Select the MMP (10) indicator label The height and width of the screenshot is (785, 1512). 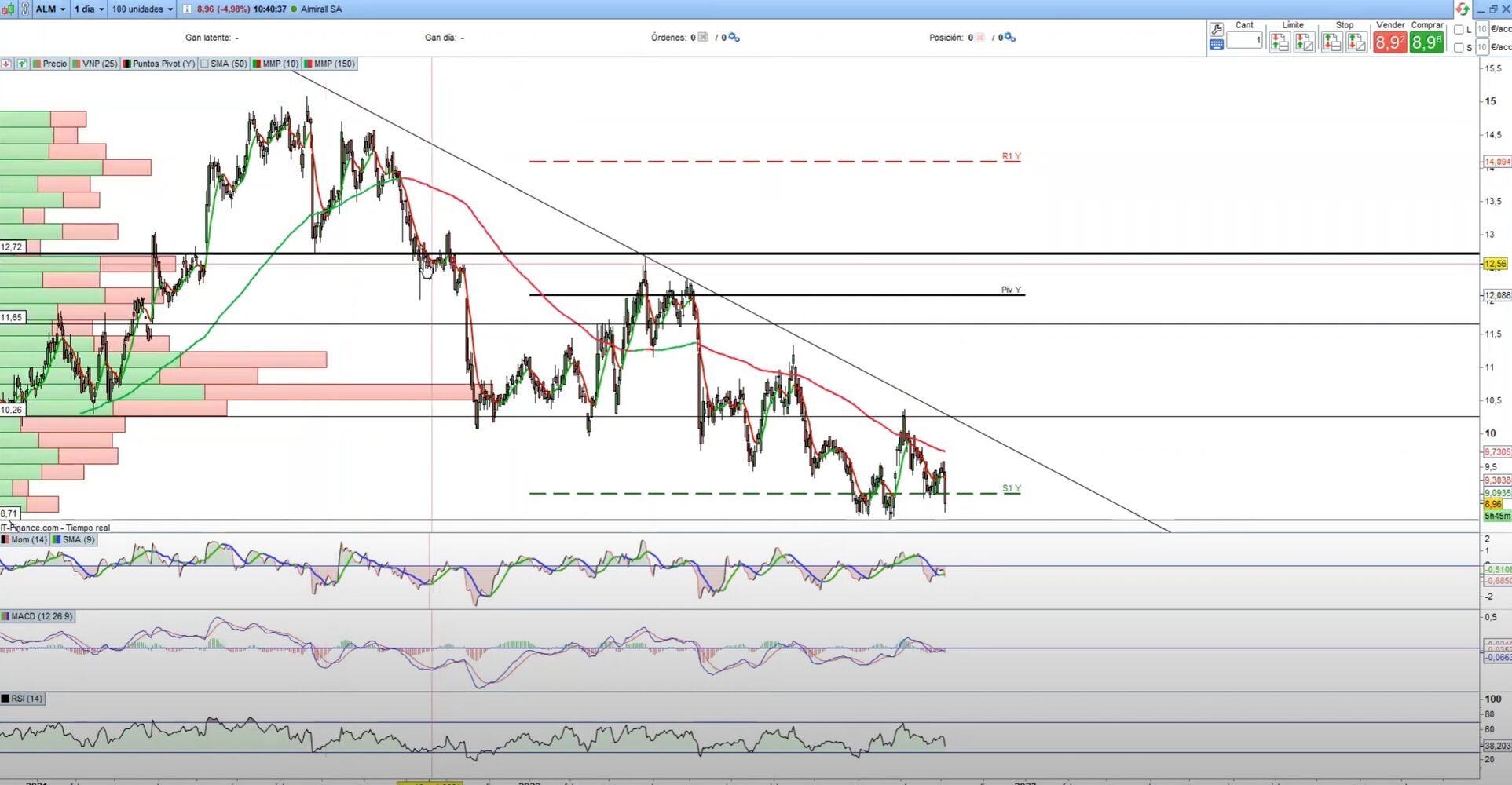click(x=276, y=64)
